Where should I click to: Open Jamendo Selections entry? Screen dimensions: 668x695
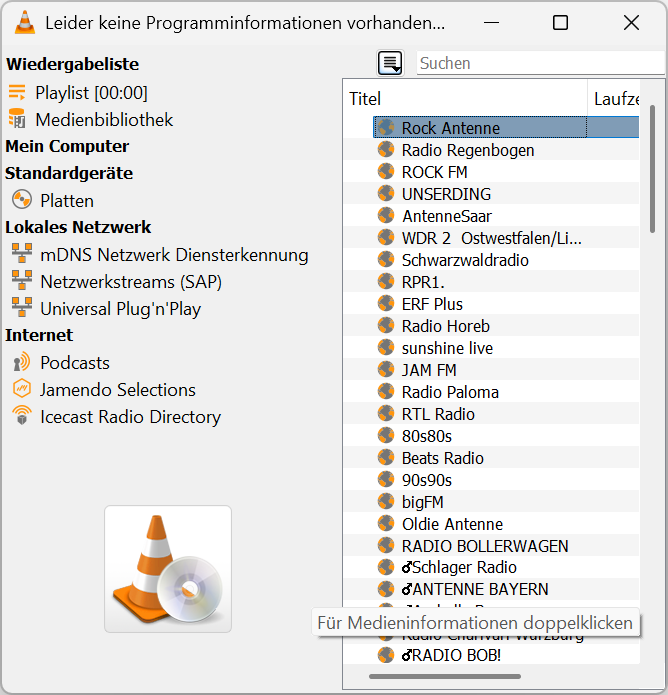(x=118, y=390)
